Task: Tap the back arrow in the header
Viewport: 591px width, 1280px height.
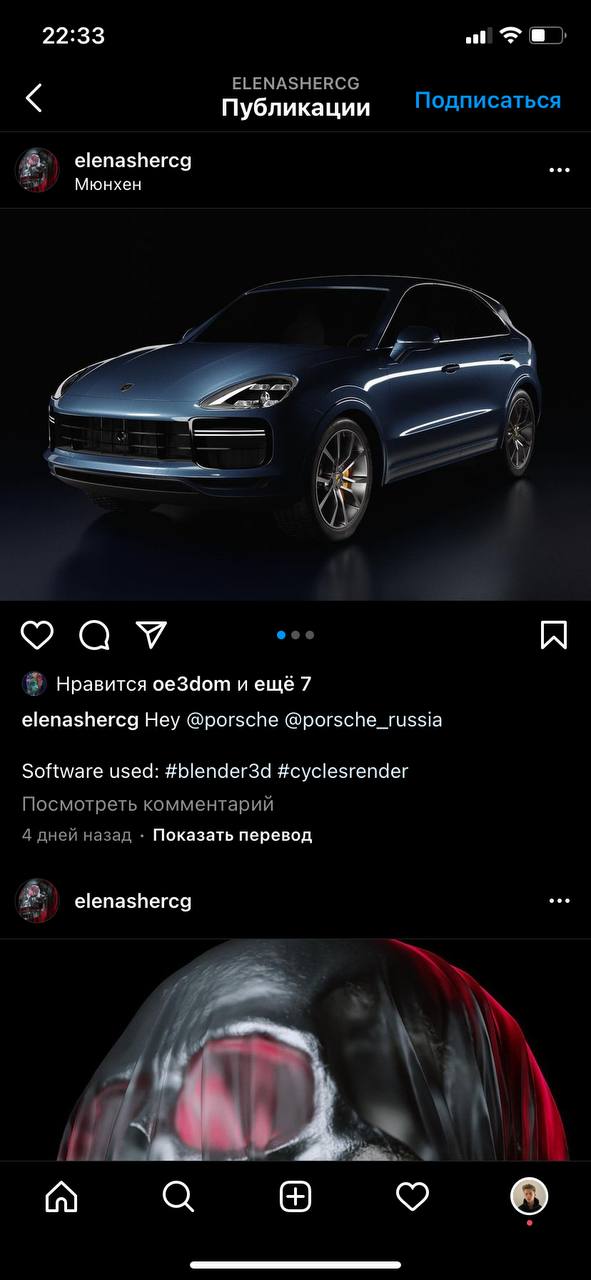Action: [x=34, y=98]
